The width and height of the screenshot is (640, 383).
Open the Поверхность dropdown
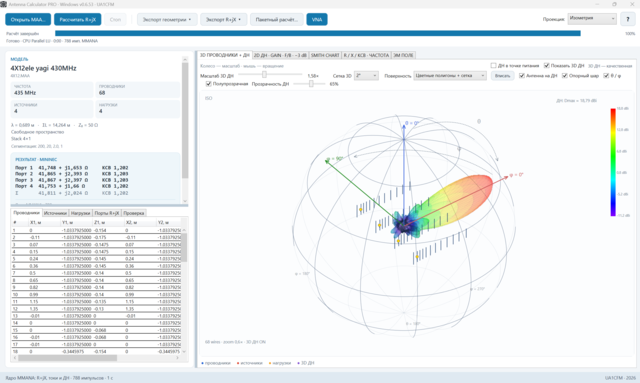(x=450, y=76)
